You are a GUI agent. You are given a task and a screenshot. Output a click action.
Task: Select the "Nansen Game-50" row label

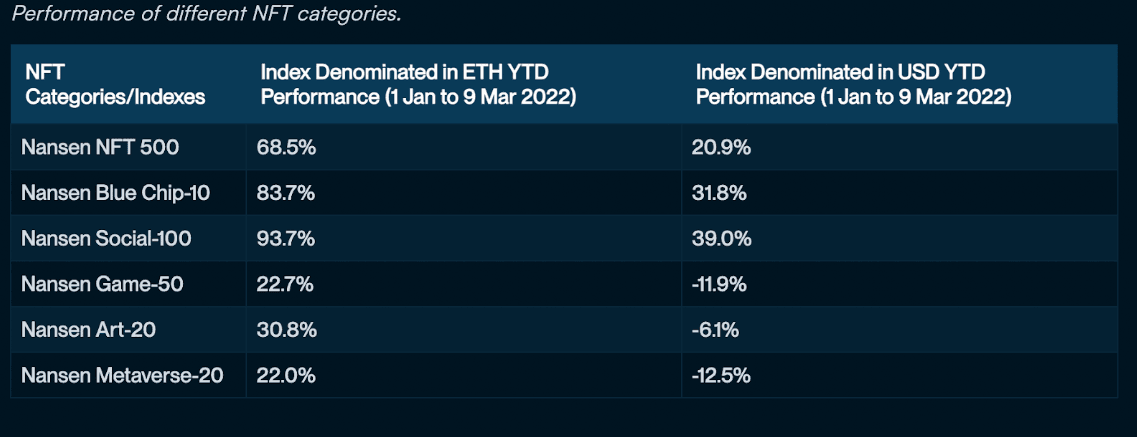click(x=102, y=285)
